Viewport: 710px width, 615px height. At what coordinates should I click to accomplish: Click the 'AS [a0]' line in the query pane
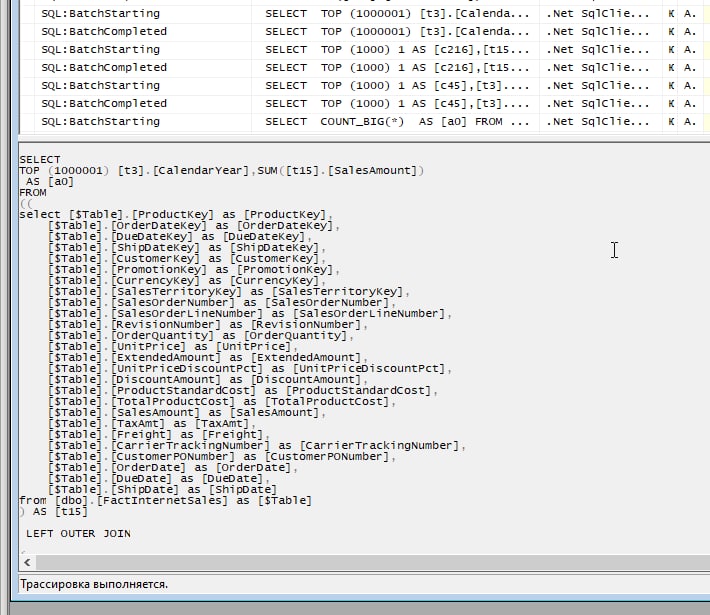pos(50,182)
